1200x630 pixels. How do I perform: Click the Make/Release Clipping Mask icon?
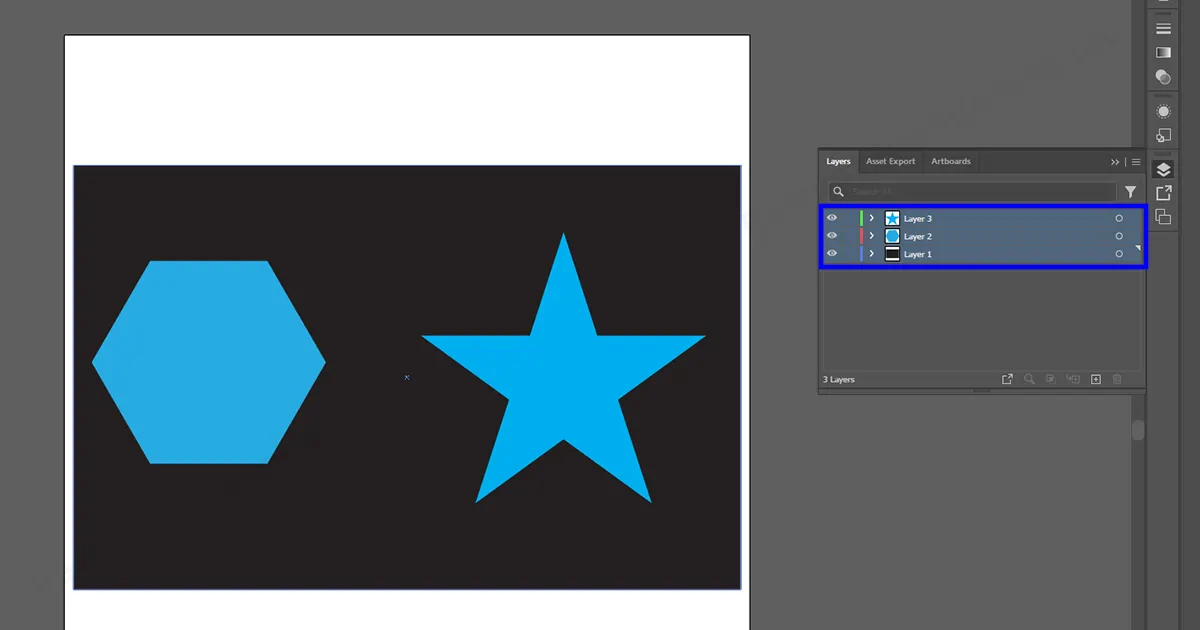click(1051, 379)
